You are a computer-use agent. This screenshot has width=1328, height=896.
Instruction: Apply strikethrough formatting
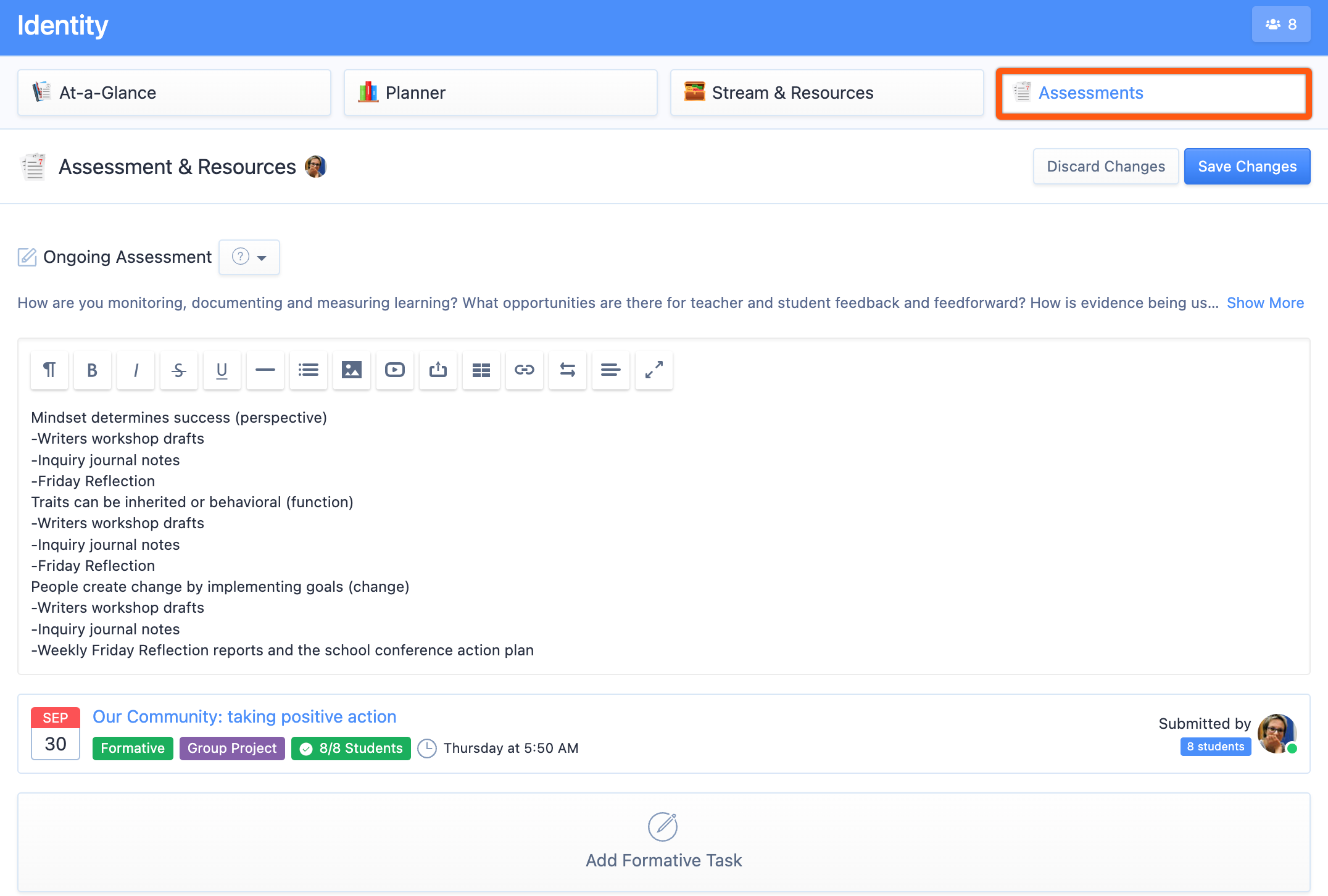point(179,370)
